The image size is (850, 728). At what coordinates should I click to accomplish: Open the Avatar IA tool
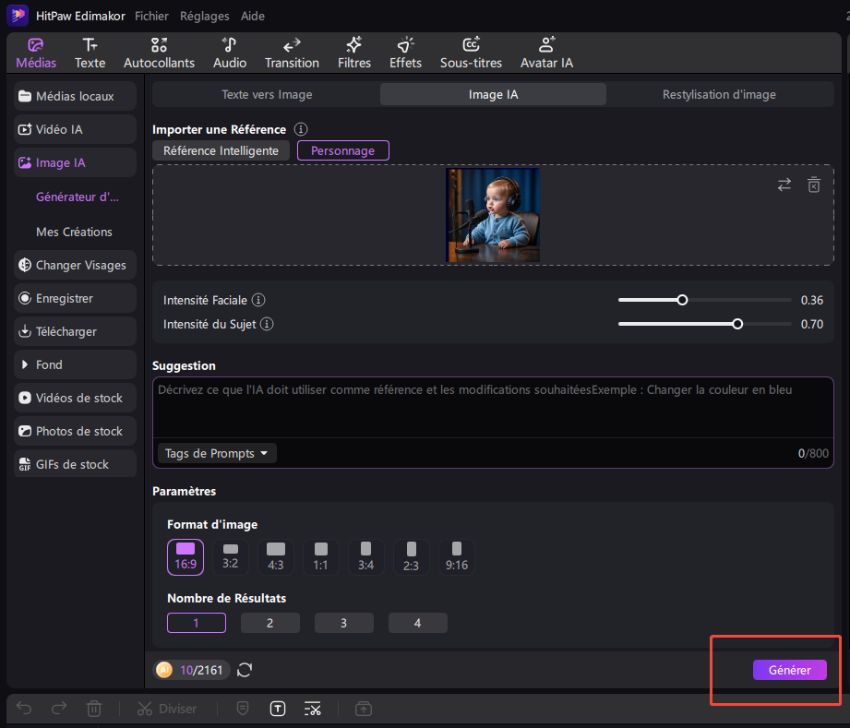coord(546,53)
